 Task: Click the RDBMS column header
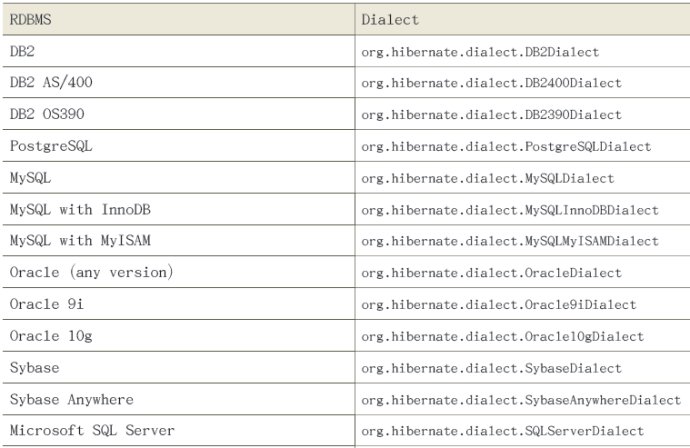(30, 19)
